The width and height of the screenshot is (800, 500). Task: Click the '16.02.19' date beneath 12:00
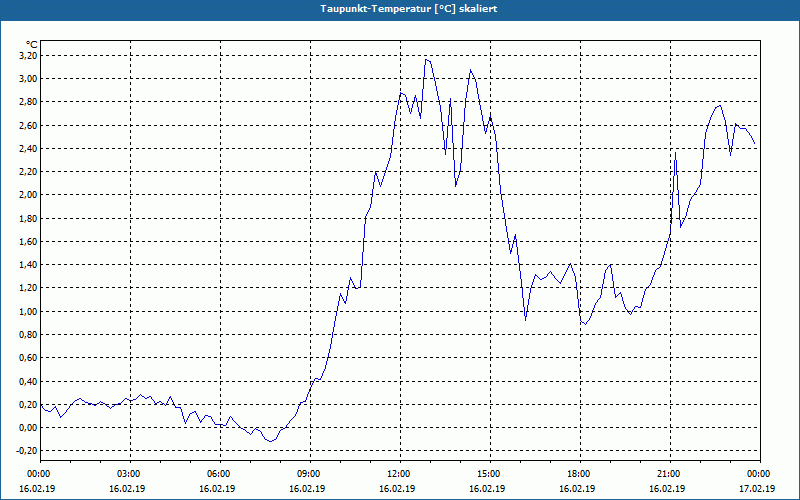tap(397, 488)
